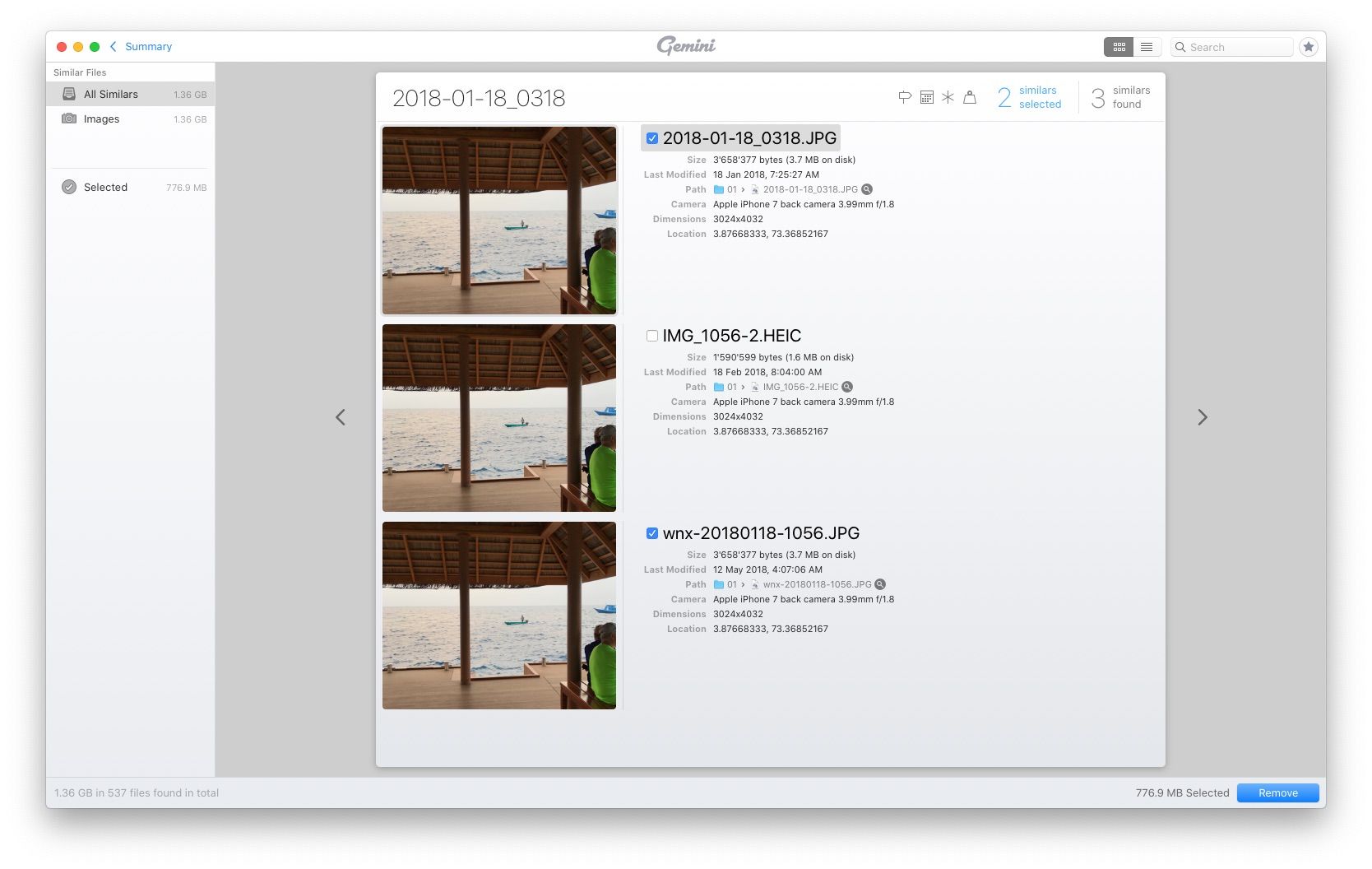Viewport: 1372px width, 869px height.
Task: Click the star icon beside search
Action: [x=1308, y=47]
